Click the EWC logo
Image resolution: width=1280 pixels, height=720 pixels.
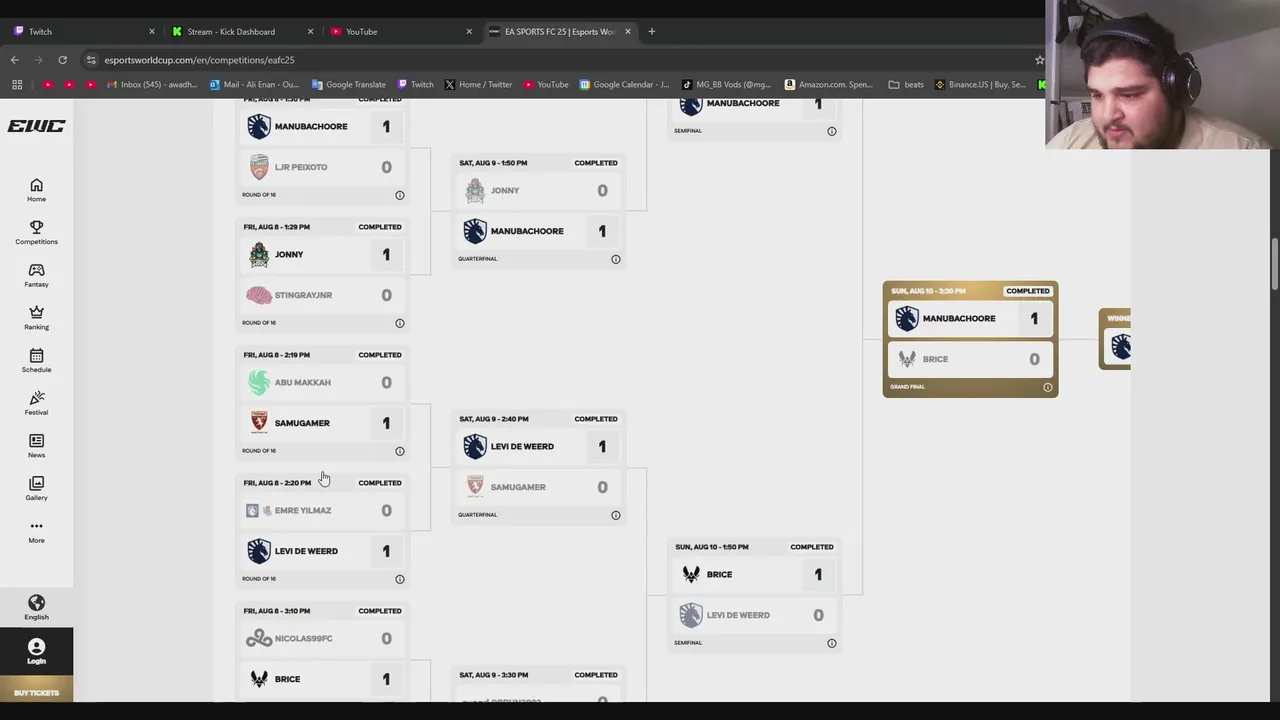pos(36,126)
